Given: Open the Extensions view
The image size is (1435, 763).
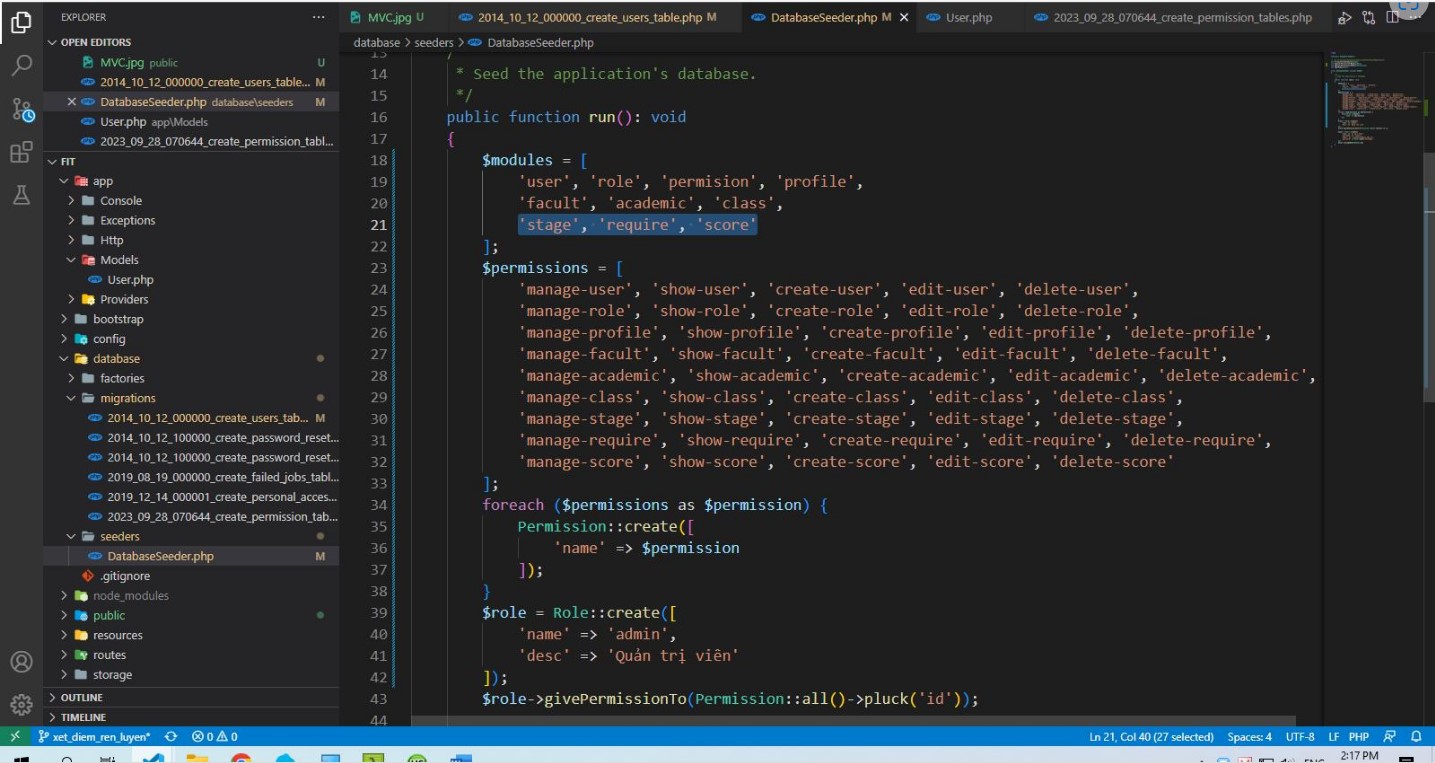Looking at the screenshot, I should (21, 152).
